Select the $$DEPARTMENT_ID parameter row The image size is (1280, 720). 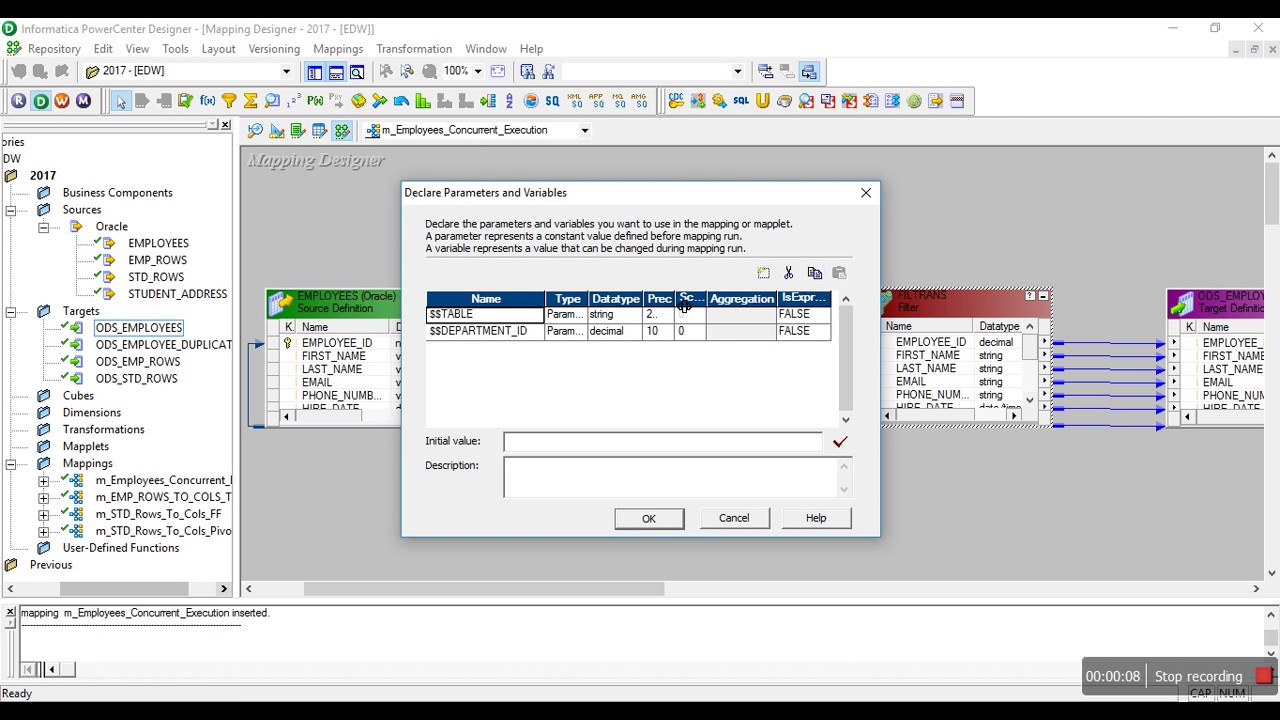click(628, 331)
